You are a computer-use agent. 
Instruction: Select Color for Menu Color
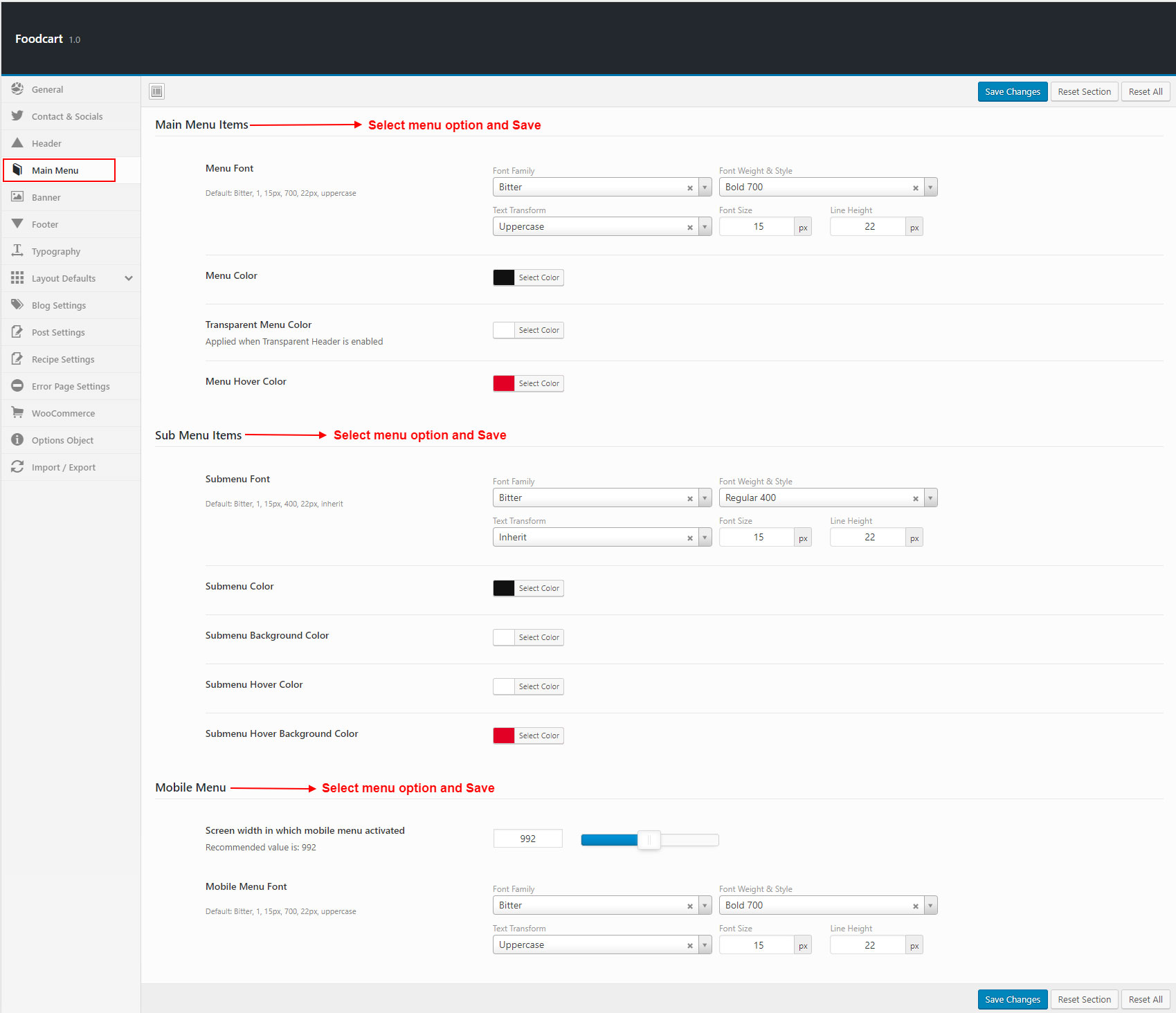[528, 277]
